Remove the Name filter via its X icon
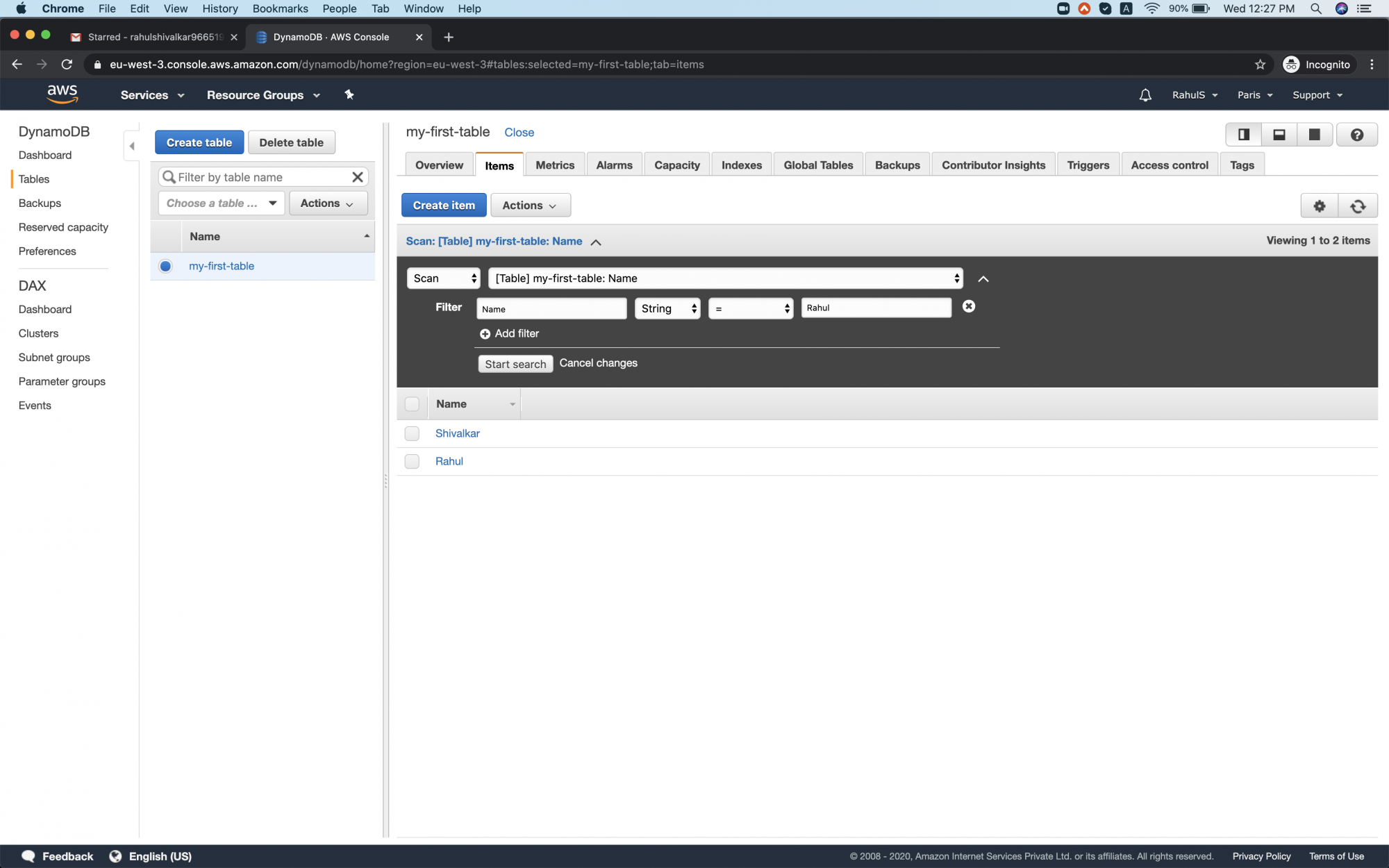 [968, 306]
